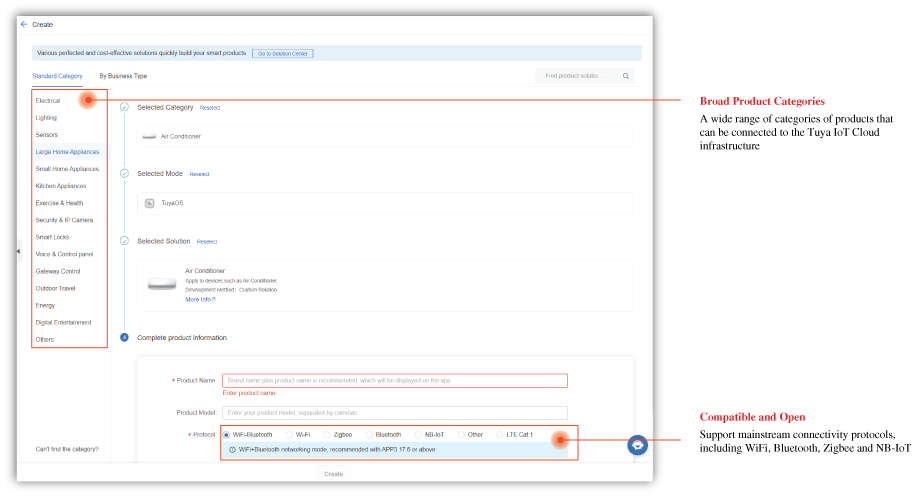The height and width of the screenshot is (498, 912).
Task: Open the blue chat support bubble
Action: (x=638, y=446)
